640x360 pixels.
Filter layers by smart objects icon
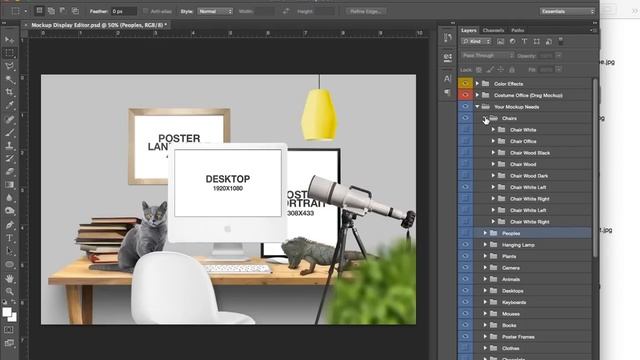[x=549, y=41]
